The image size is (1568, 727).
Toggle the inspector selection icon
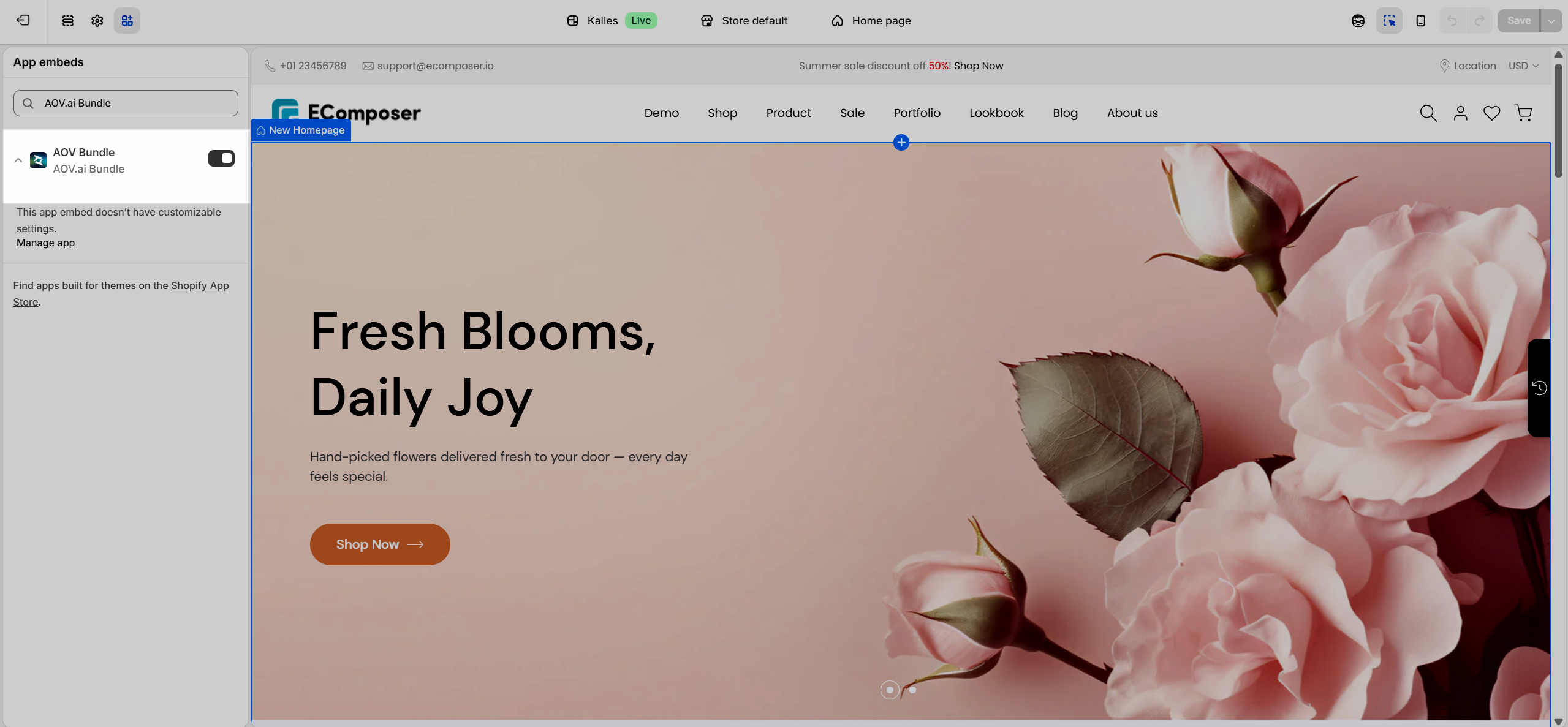point(1388,20)
